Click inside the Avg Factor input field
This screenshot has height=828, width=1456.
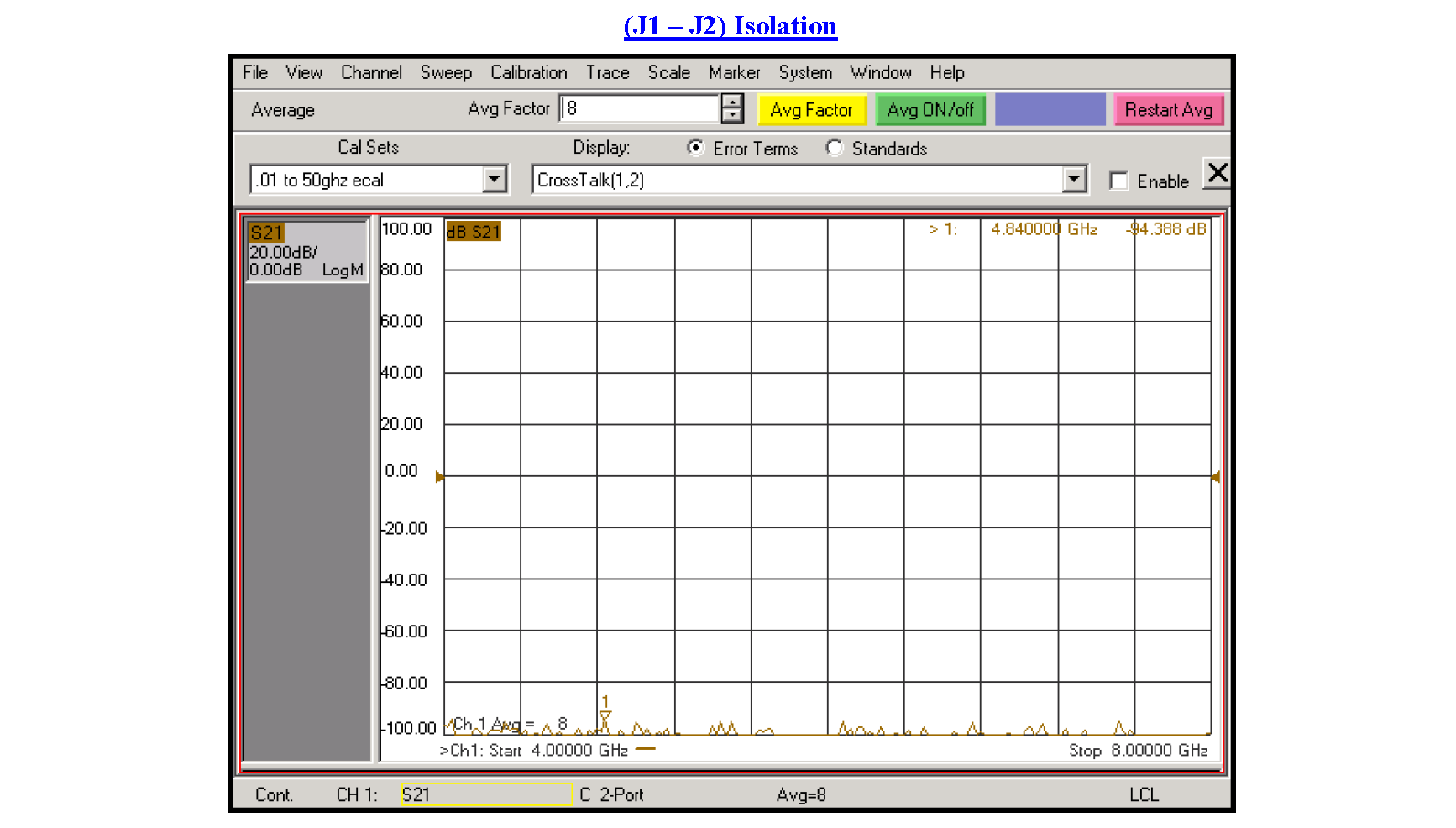[x=638, y=108]
